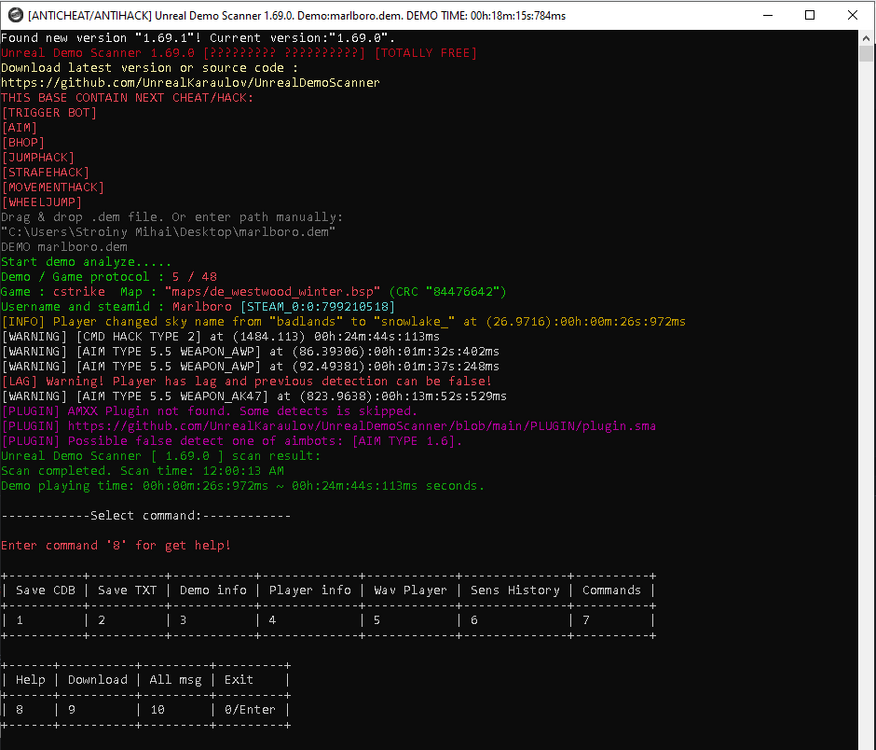The height and width of the screenshot is (750, 876).
Task: Click the Help cell in lower table
Action: click(30, 680)
